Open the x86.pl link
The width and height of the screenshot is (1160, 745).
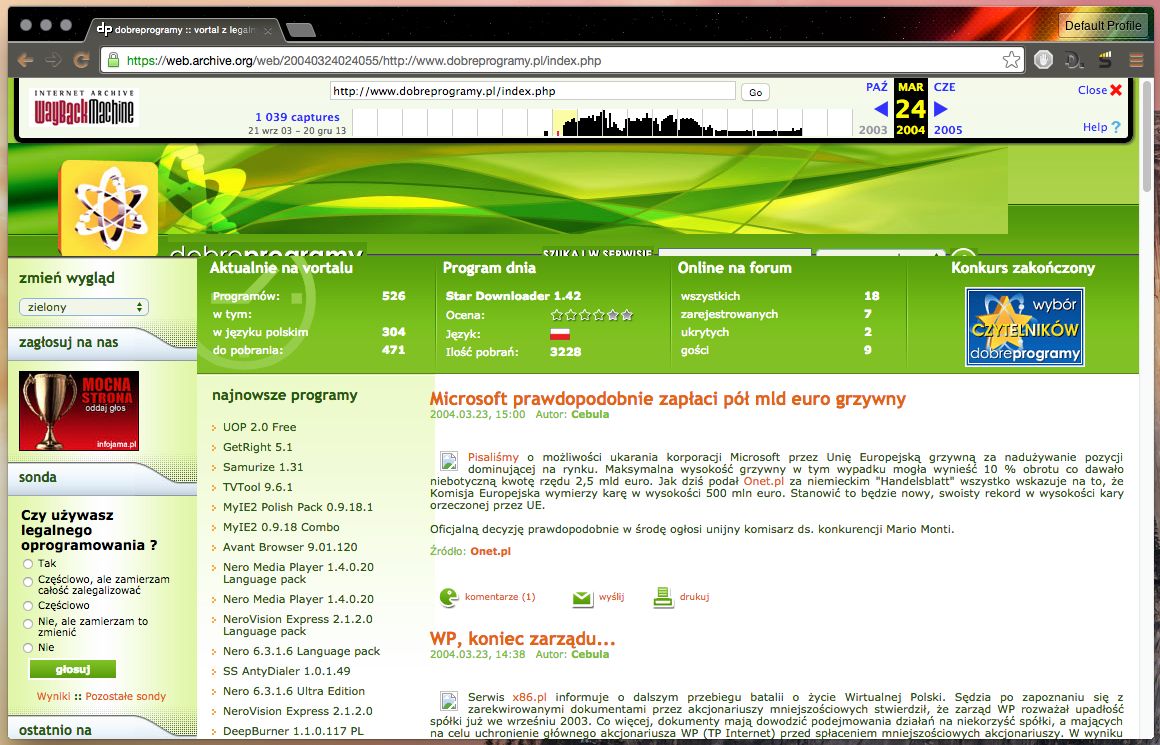coord(530,697)
